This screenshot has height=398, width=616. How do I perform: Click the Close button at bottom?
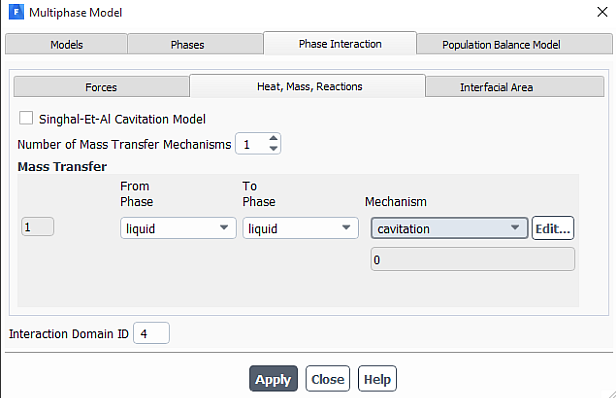pyautogui.click(x=328, y=379)
